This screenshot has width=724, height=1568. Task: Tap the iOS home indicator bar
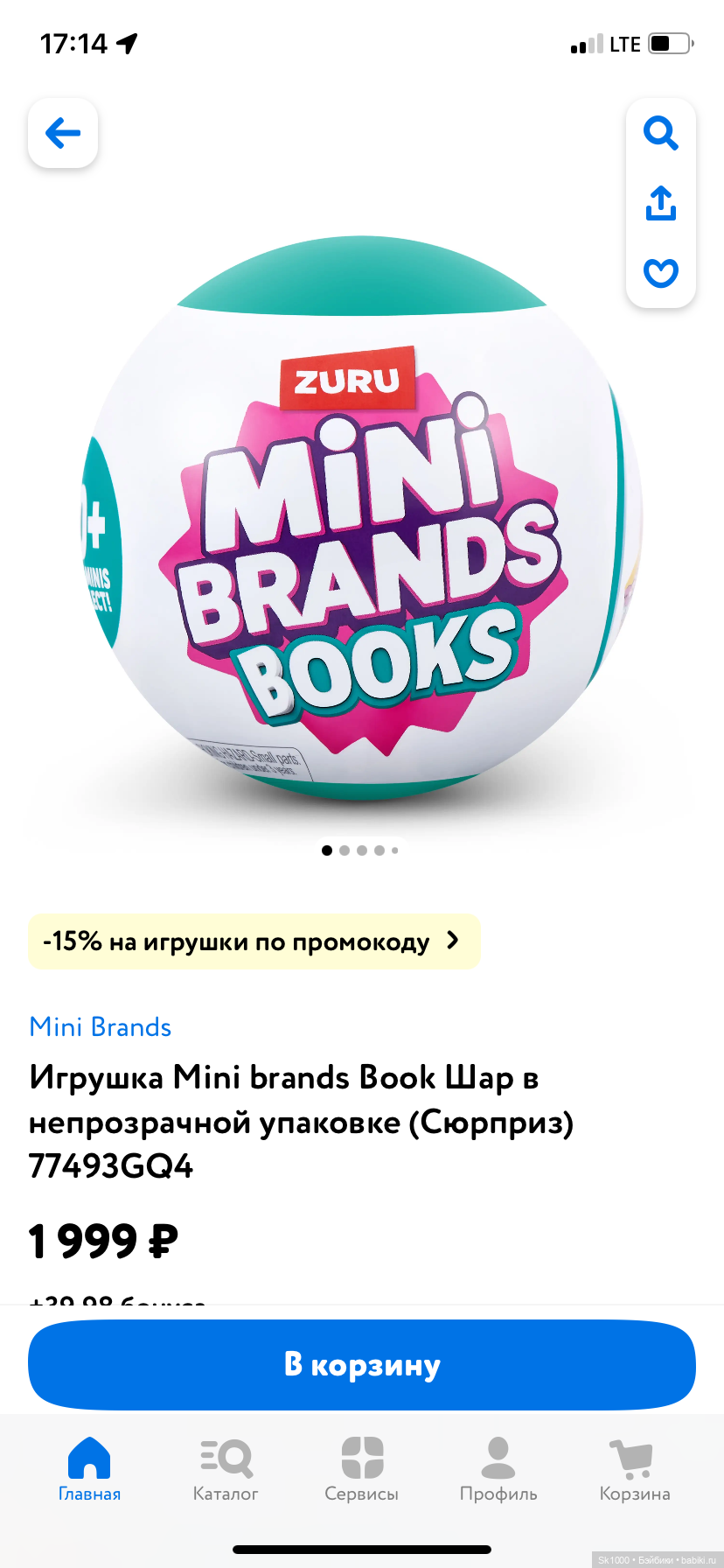click(x=362, y=1550)
